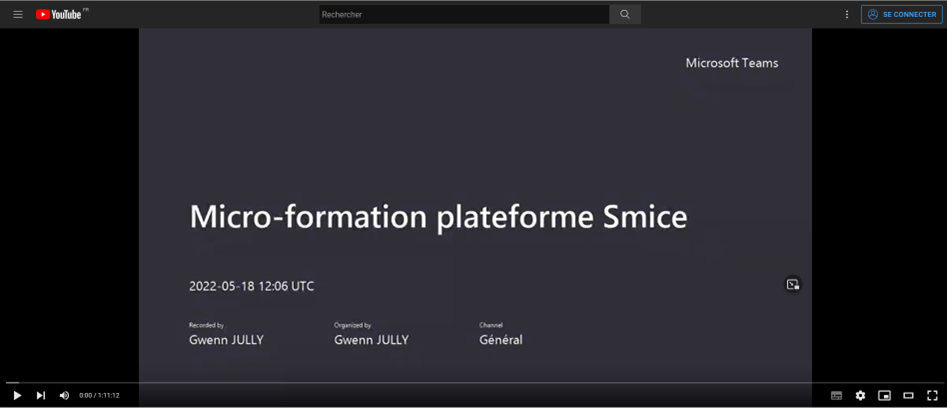947x408 pixels.
Task: Enter fullscreen mode
Action: [x=932, y=396]
